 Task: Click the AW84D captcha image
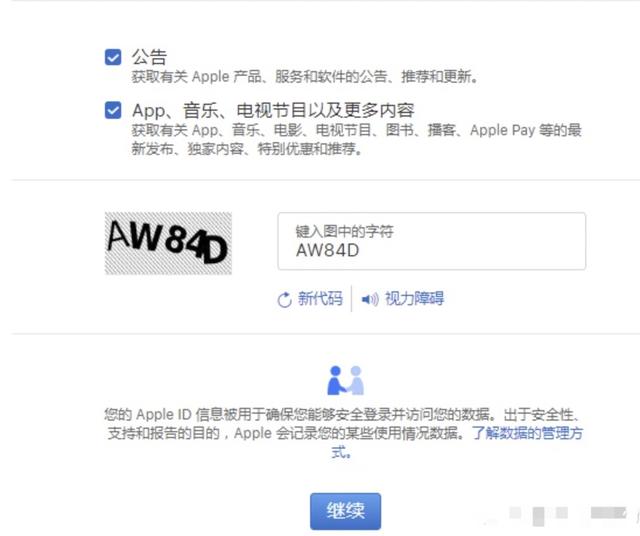click(168, 243)
